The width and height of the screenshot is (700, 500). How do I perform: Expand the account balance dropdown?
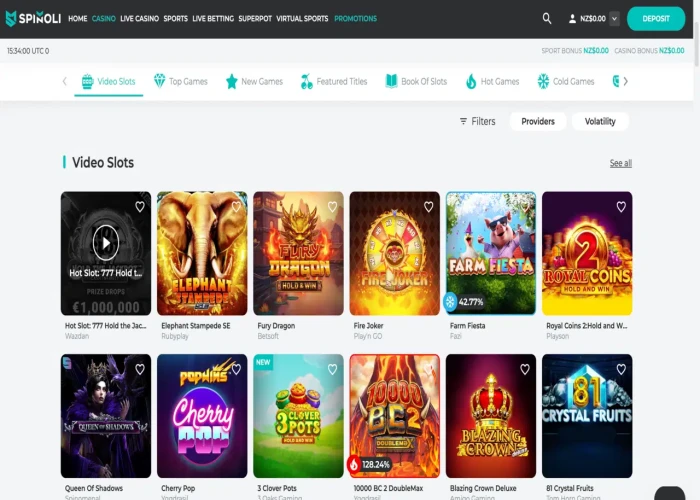(614, 18)
